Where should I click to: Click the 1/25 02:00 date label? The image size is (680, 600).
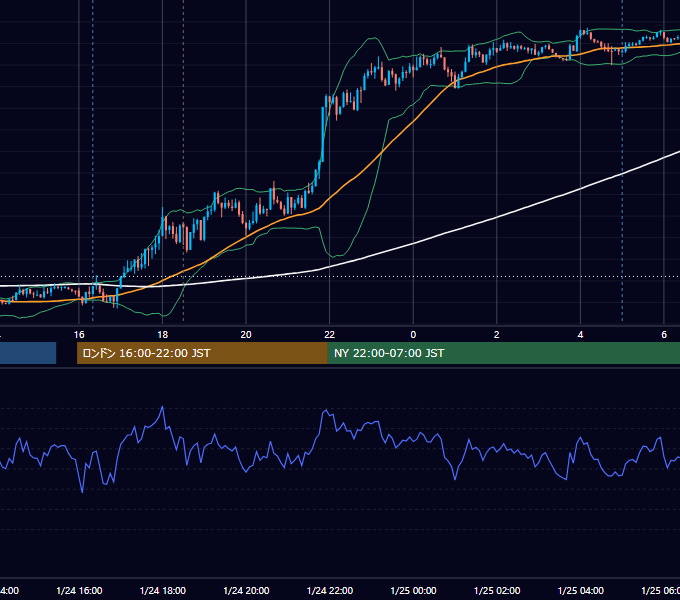point(497,591)
